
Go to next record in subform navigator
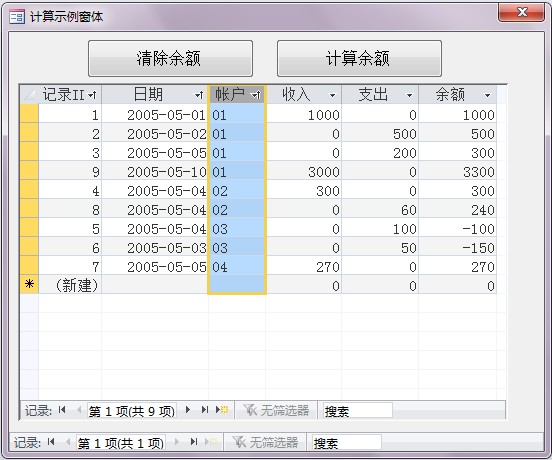(188, 410)
